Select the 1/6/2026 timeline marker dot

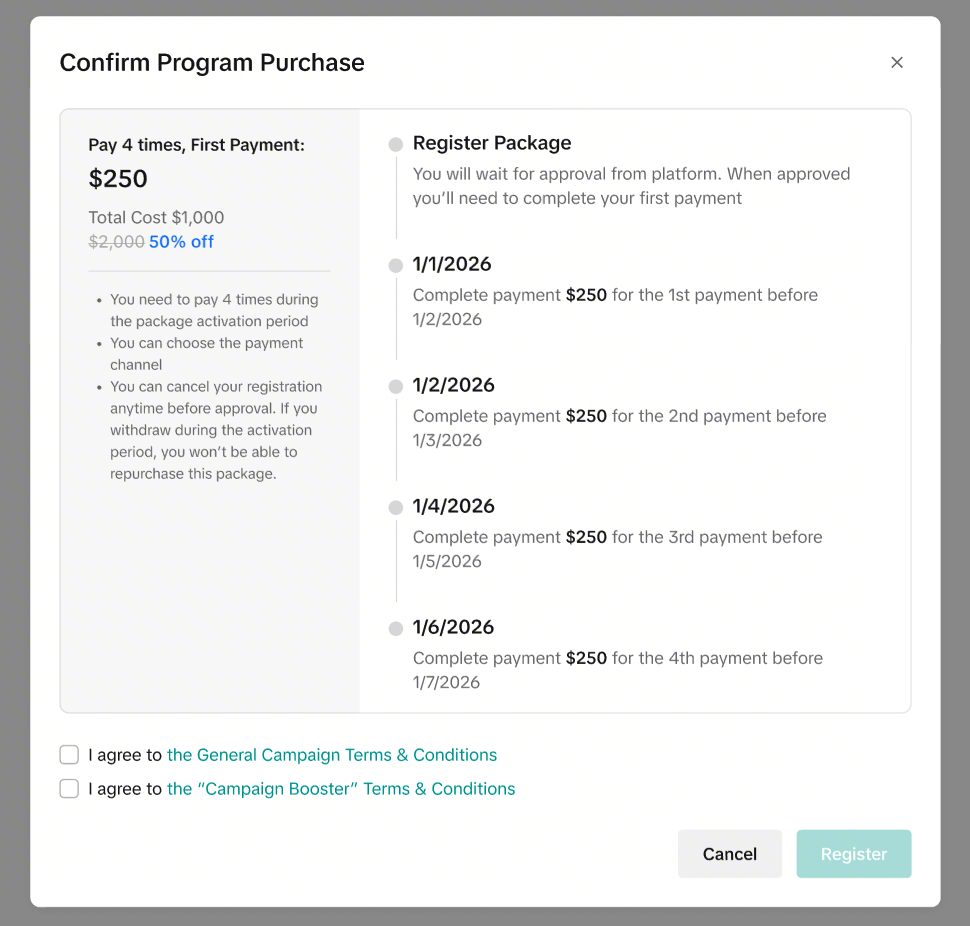tap(396, 628)
